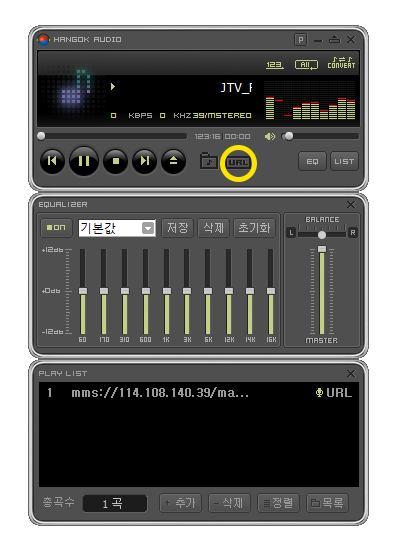This screenshot has height=546, width=395.
Task: Open the 기본값 preset dropdown
Action: coord(117,228)
